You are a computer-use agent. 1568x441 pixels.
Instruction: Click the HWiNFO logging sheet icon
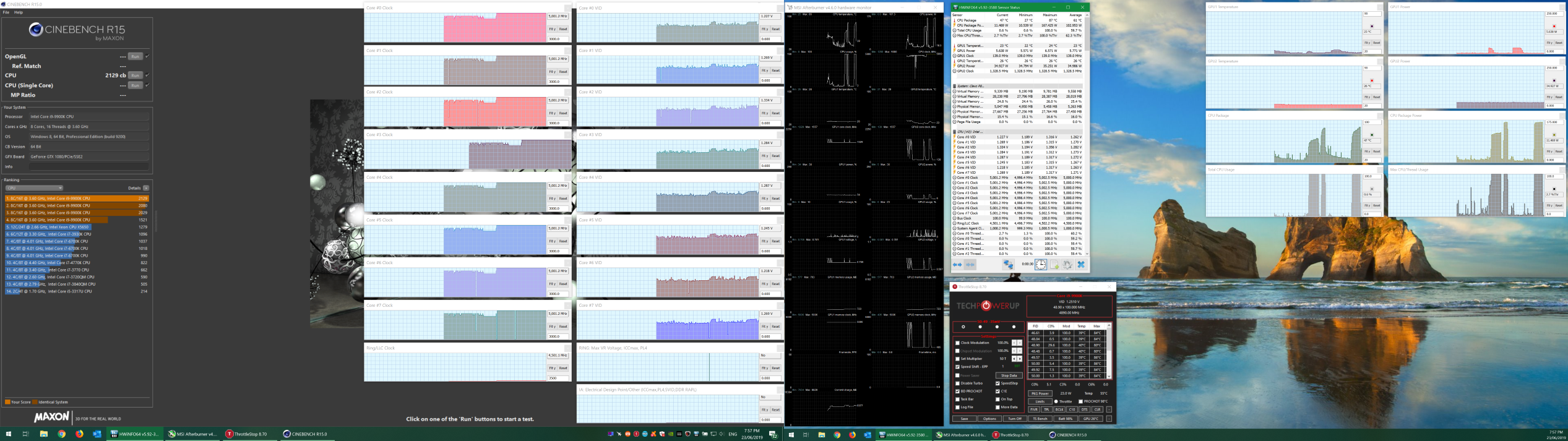(1054, 265)
